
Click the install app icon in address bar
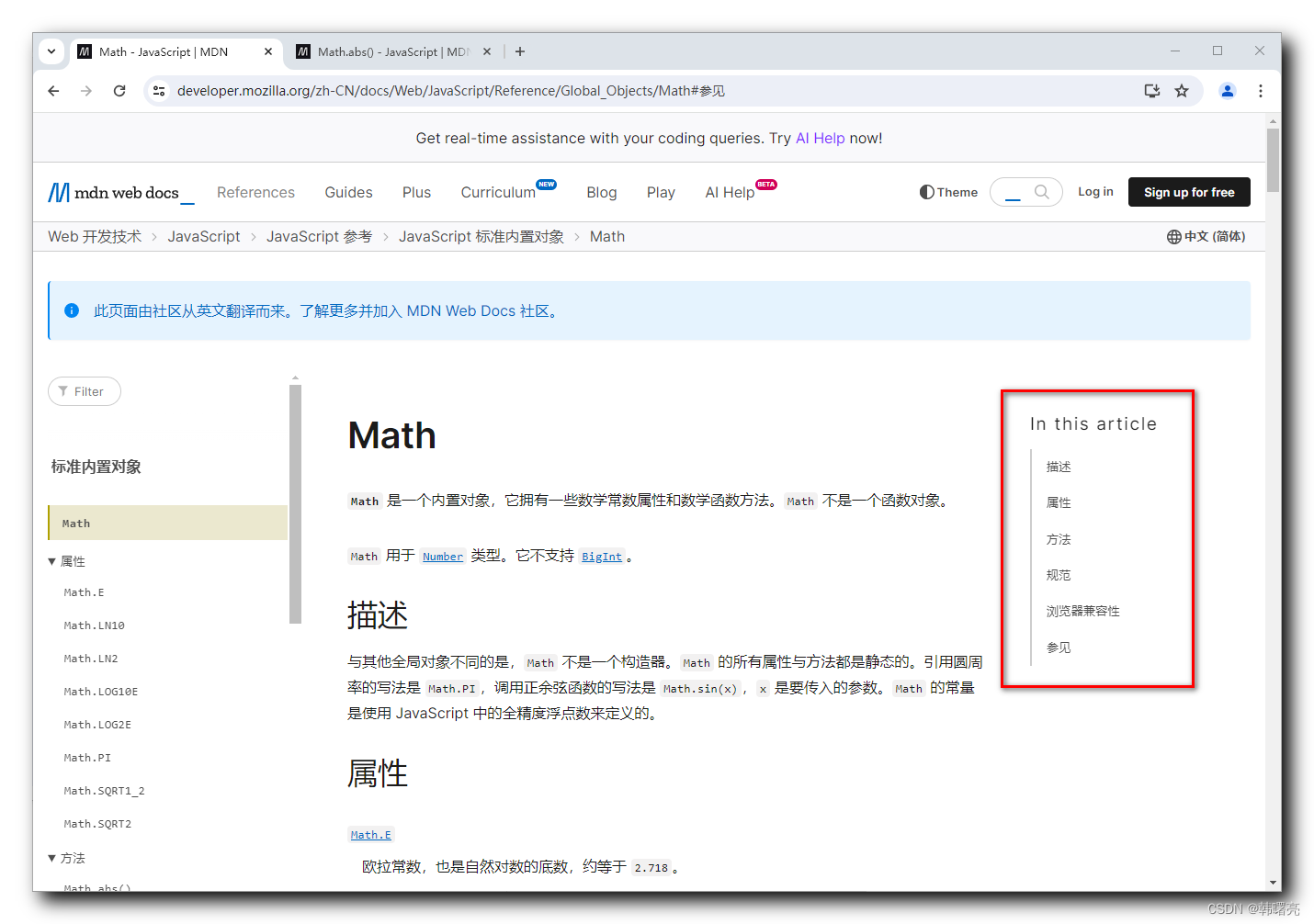click(x=1151, y=91)
